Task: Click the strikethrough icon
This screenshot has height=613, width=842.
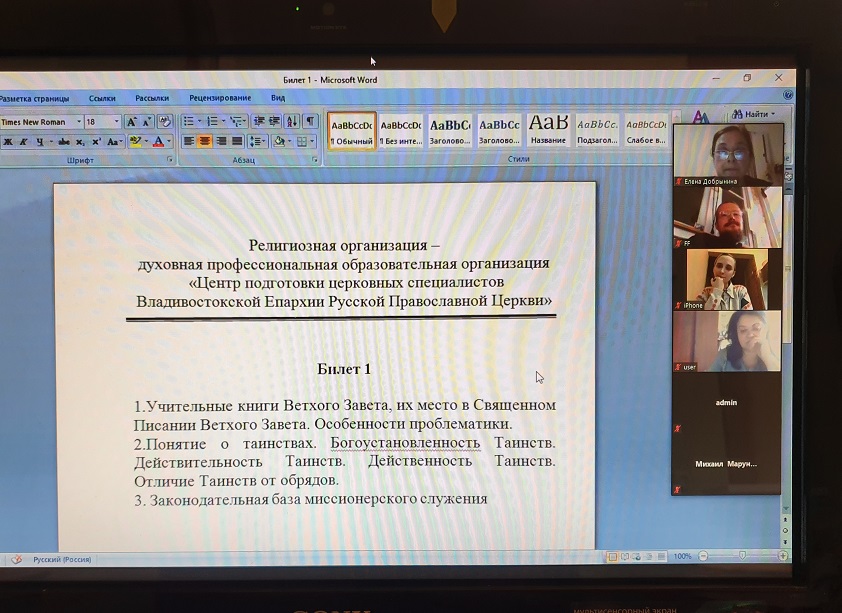Action: click(63, 142)
